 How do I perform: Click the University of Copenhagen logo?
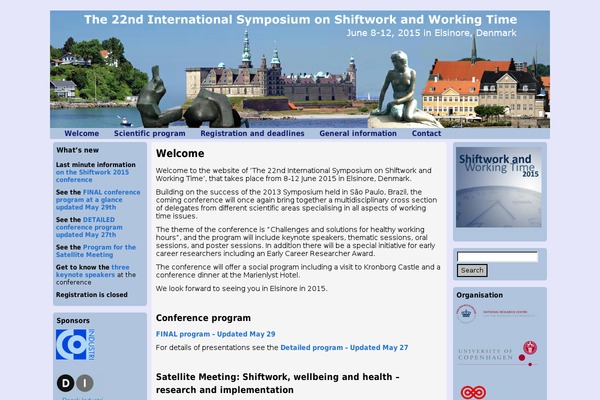pos(497,353)
